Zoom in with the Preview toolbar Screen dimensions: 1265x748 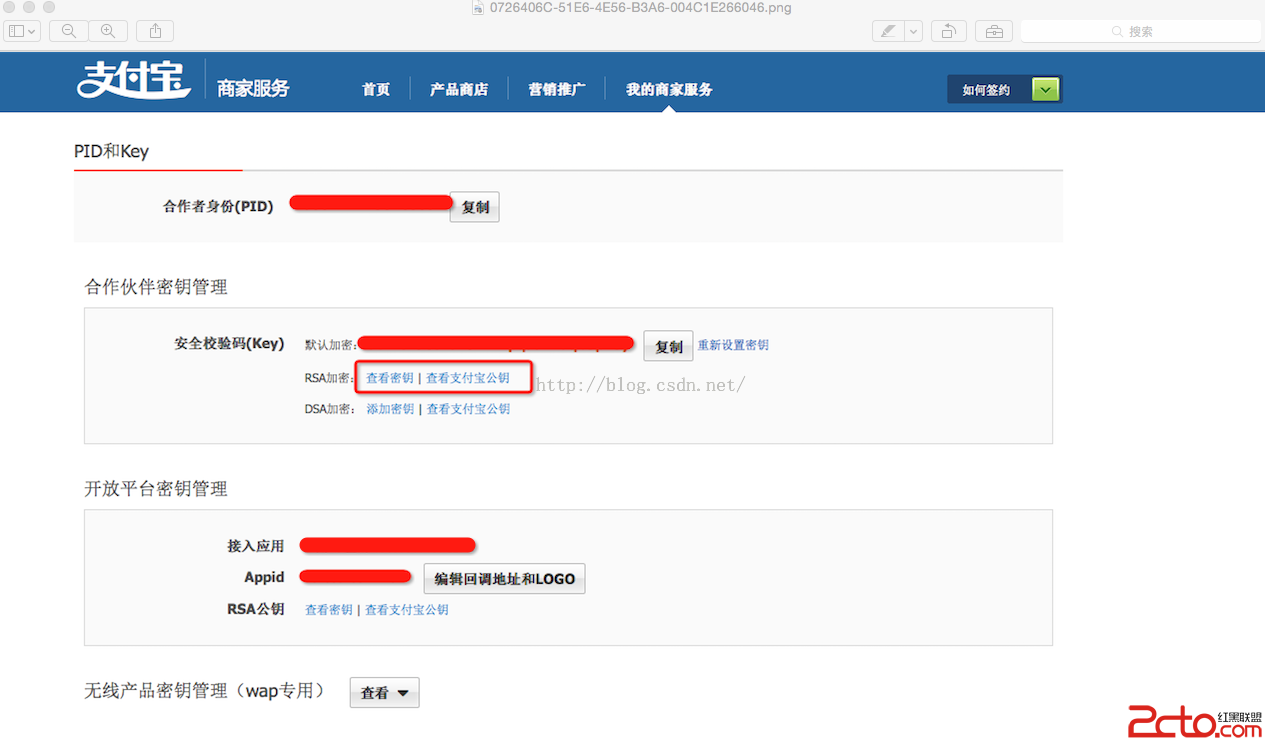pos(108,31)
